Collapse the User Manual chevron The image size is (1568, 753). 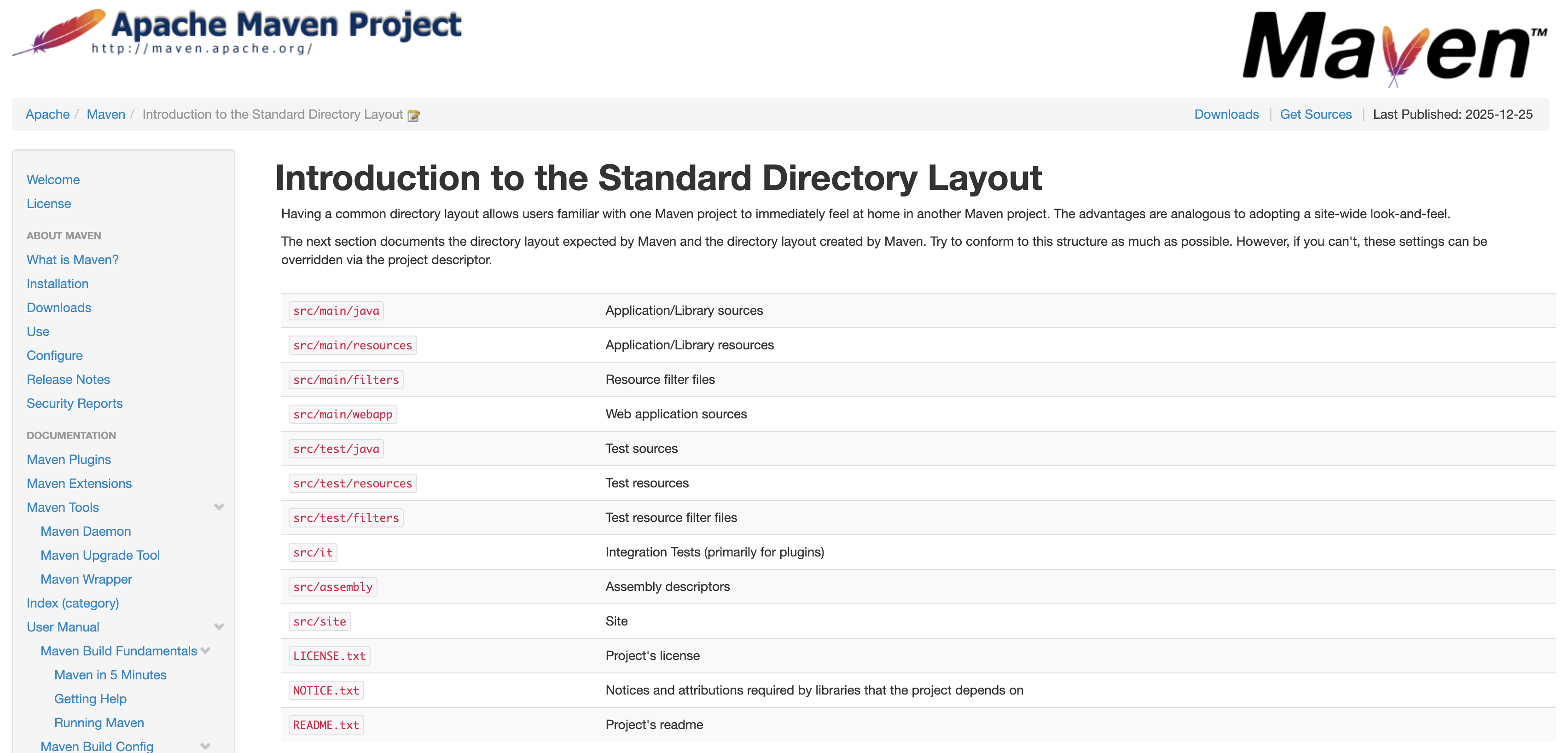tap(219, 627)
